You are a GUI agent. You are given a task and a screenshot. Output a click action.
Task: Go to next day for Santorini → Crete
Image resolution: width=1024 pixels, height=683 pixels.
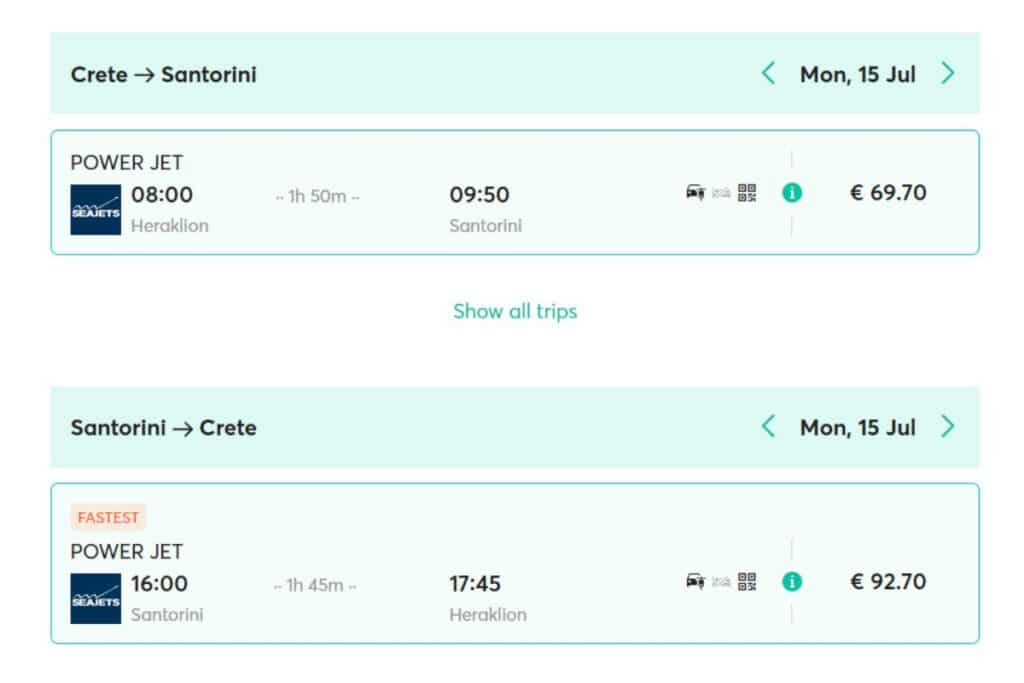click(x=948, y=427)
